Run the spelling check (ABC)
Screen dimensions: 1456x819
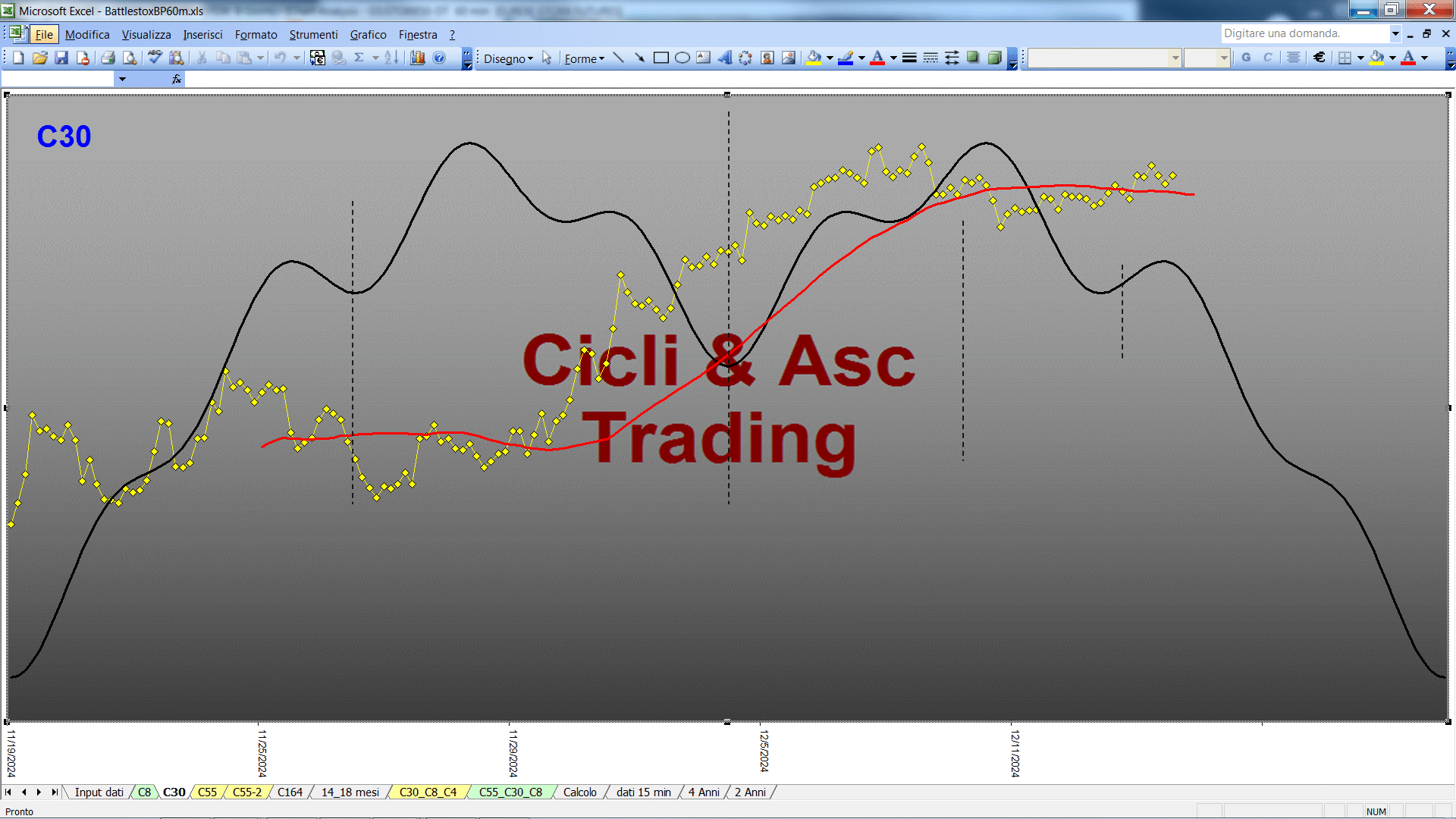tap(155, 58)
